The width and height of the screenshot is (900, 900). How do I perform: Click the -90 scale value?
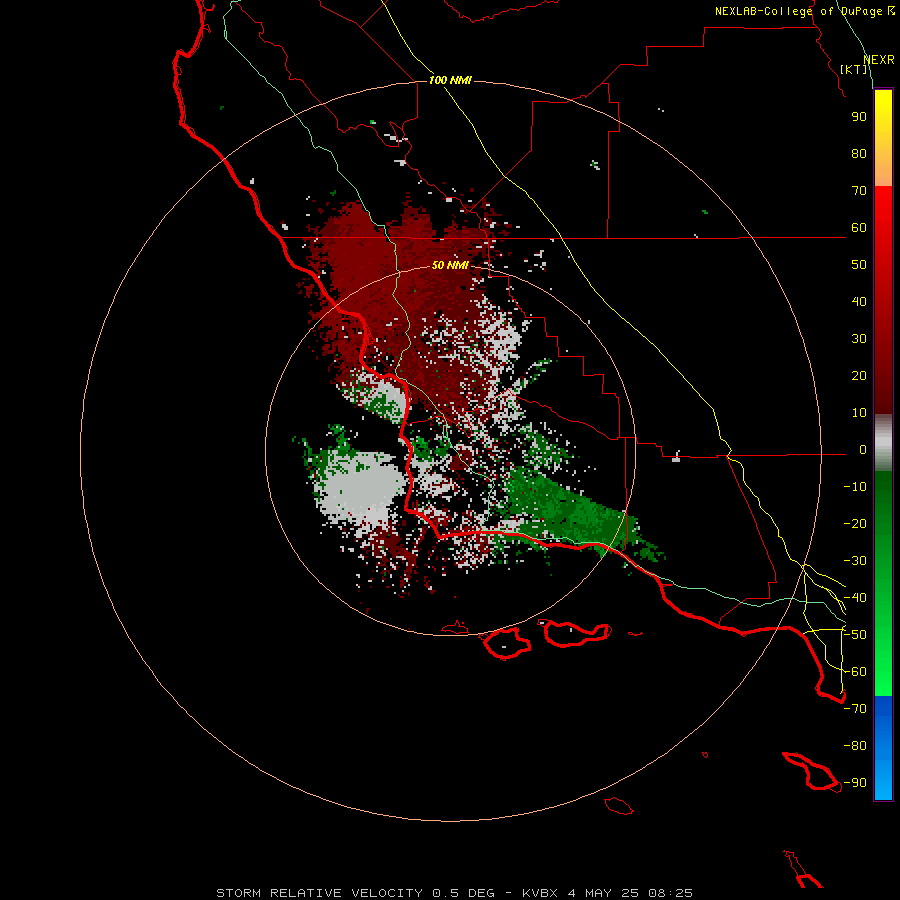(855, 783)
